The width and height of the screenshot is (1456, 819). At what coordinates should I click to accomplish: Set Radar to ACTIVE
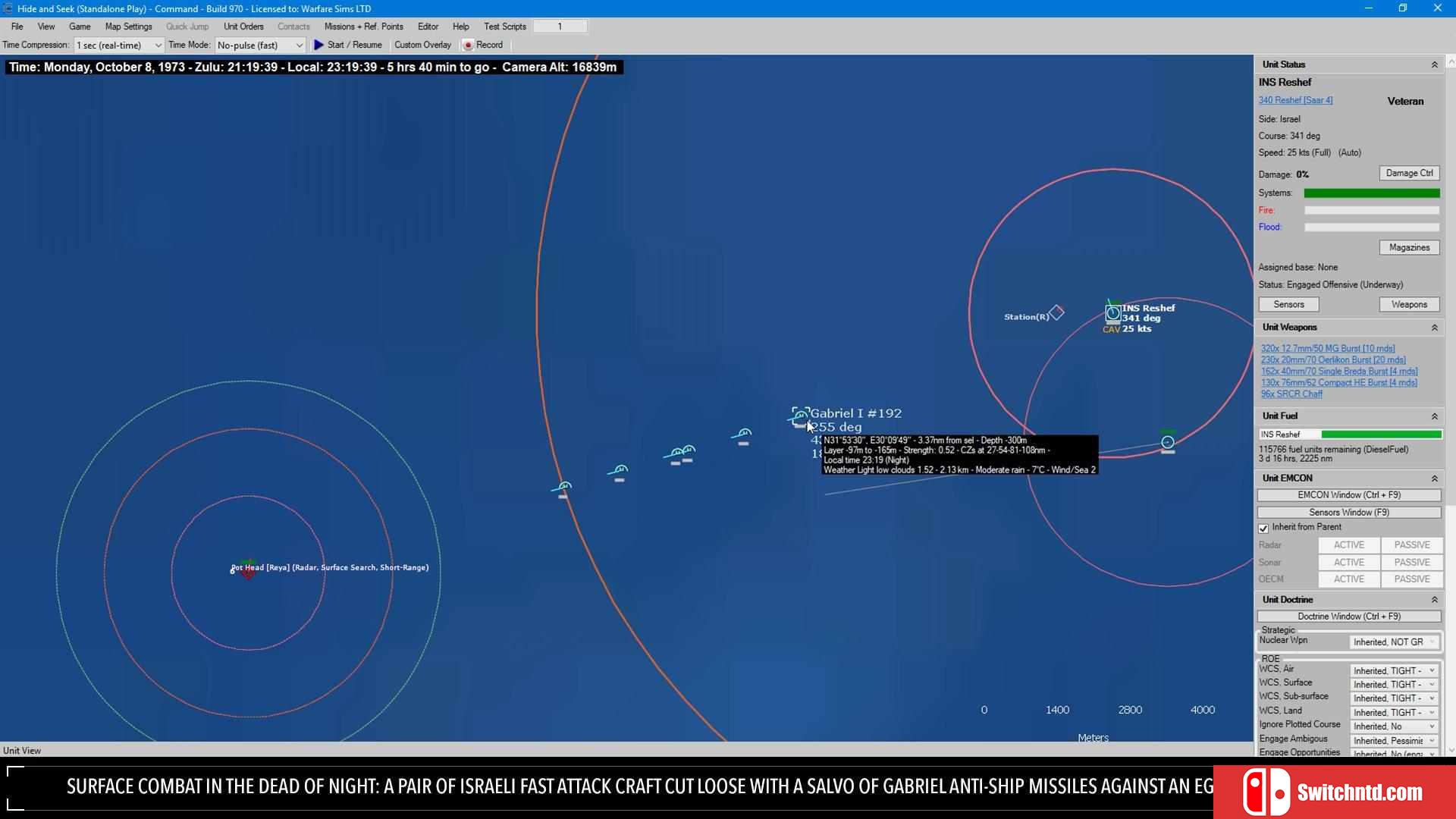(1349, 545)
